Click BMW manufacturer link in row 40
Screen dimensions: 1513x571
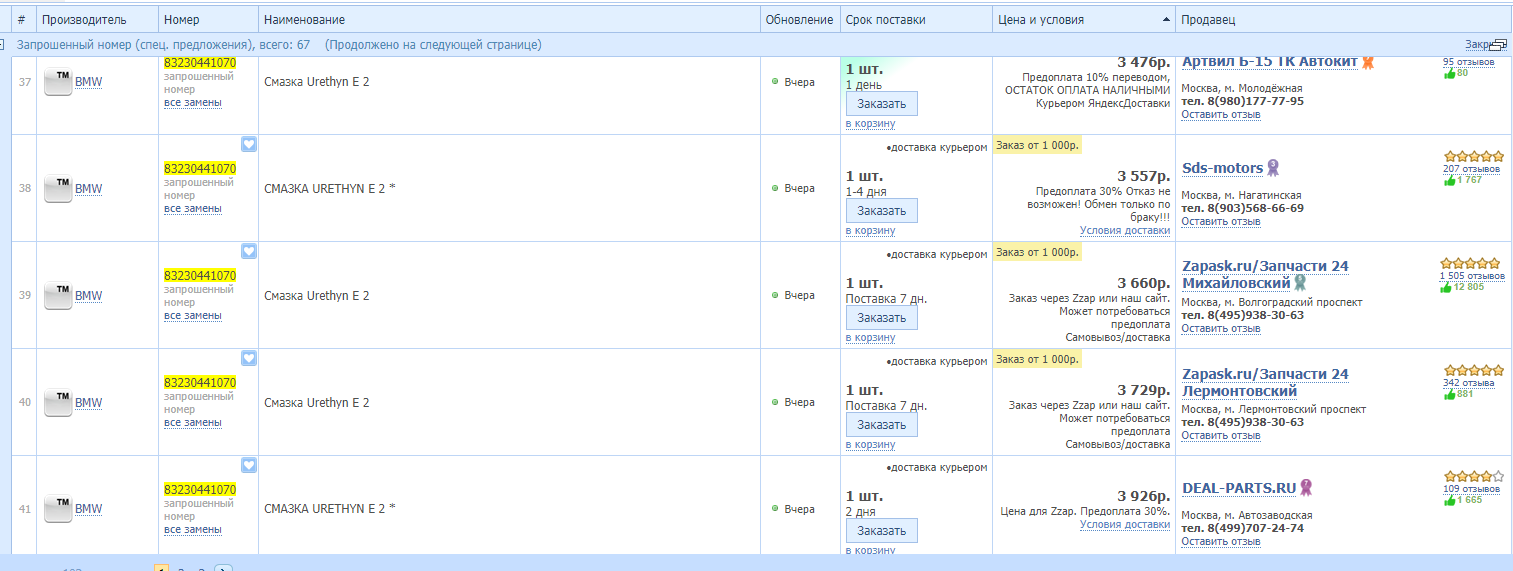tap(89, 403)
